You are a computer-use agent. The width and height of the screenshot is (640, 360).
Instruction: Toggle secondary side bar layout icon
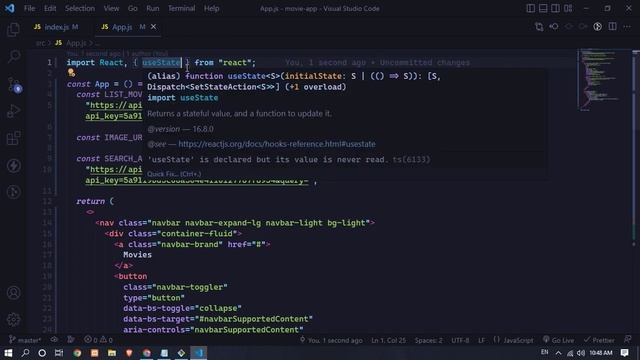556,8
